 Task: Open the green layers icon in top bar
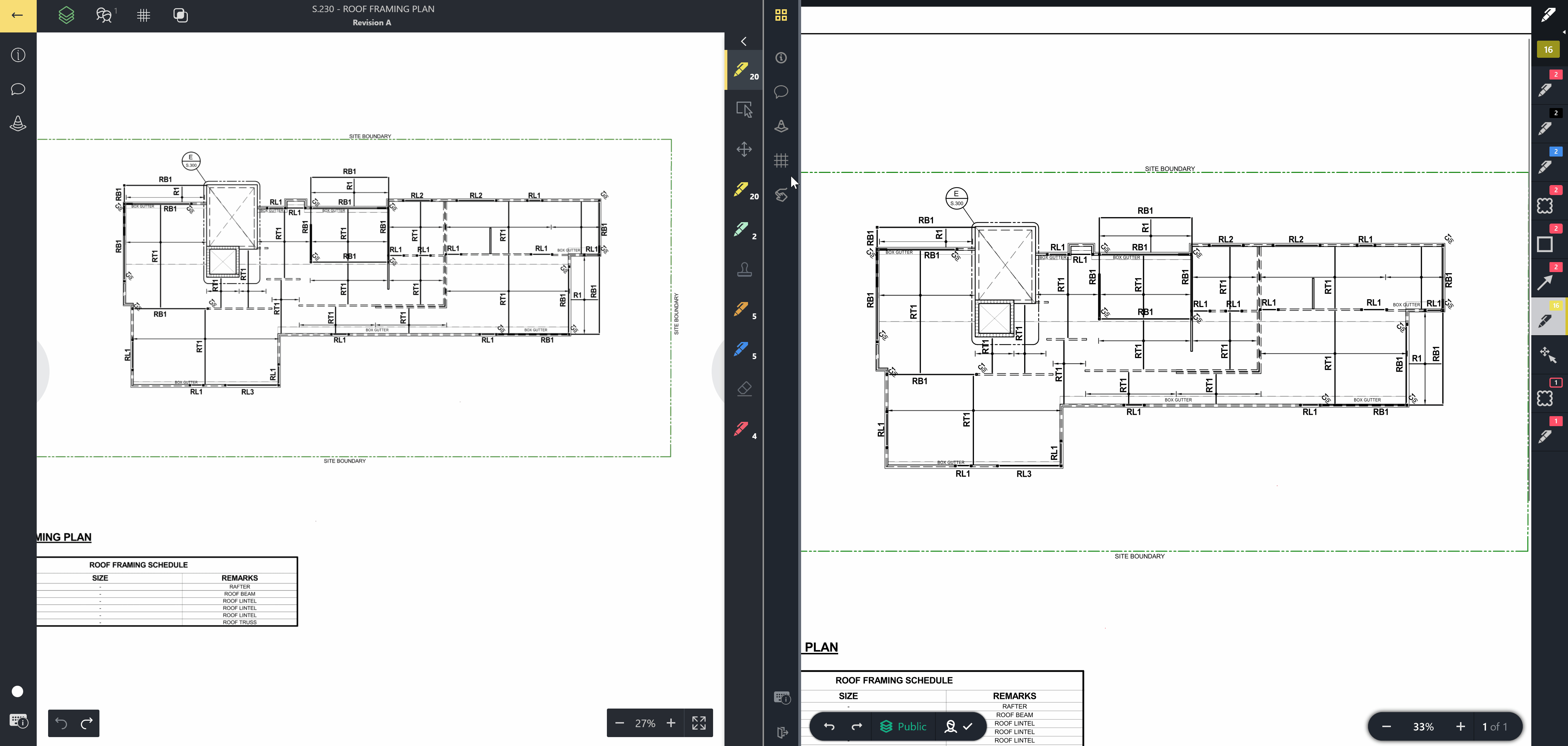(66, 15)
